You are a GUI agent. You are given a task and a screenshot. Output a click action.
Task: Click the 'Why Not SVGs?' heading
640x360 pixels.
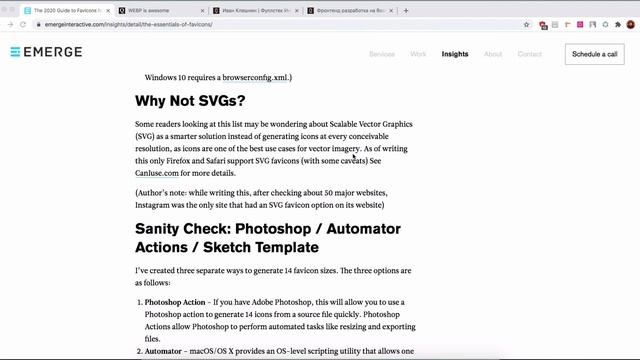click(190, 100)
